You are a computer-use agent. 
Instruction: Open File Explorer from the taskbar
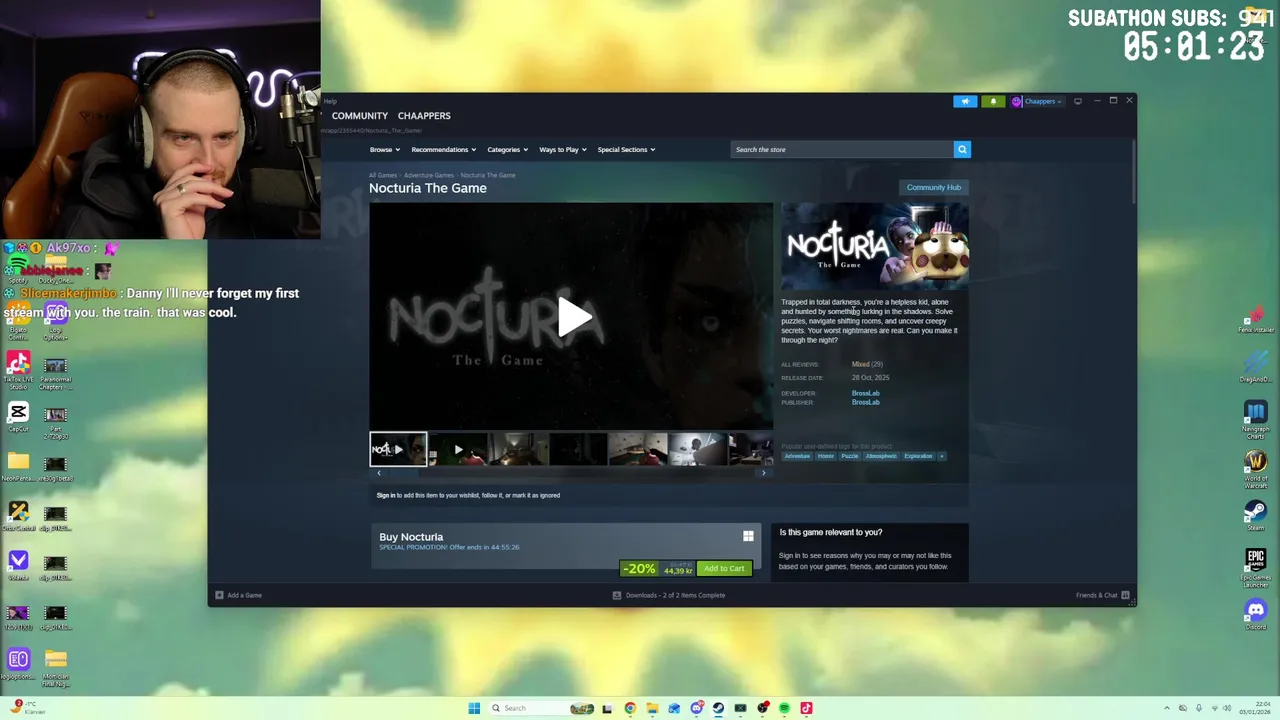(652, 708)
